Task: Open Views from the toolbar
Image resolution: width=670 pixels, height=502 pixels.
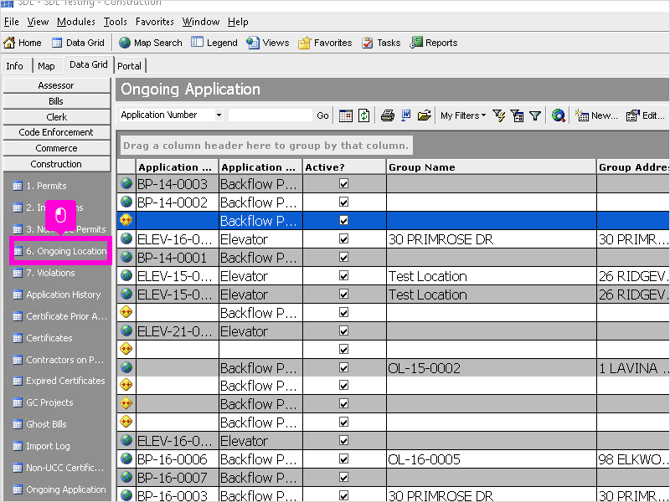Action: pyautogui.click(x=267, y=43)
